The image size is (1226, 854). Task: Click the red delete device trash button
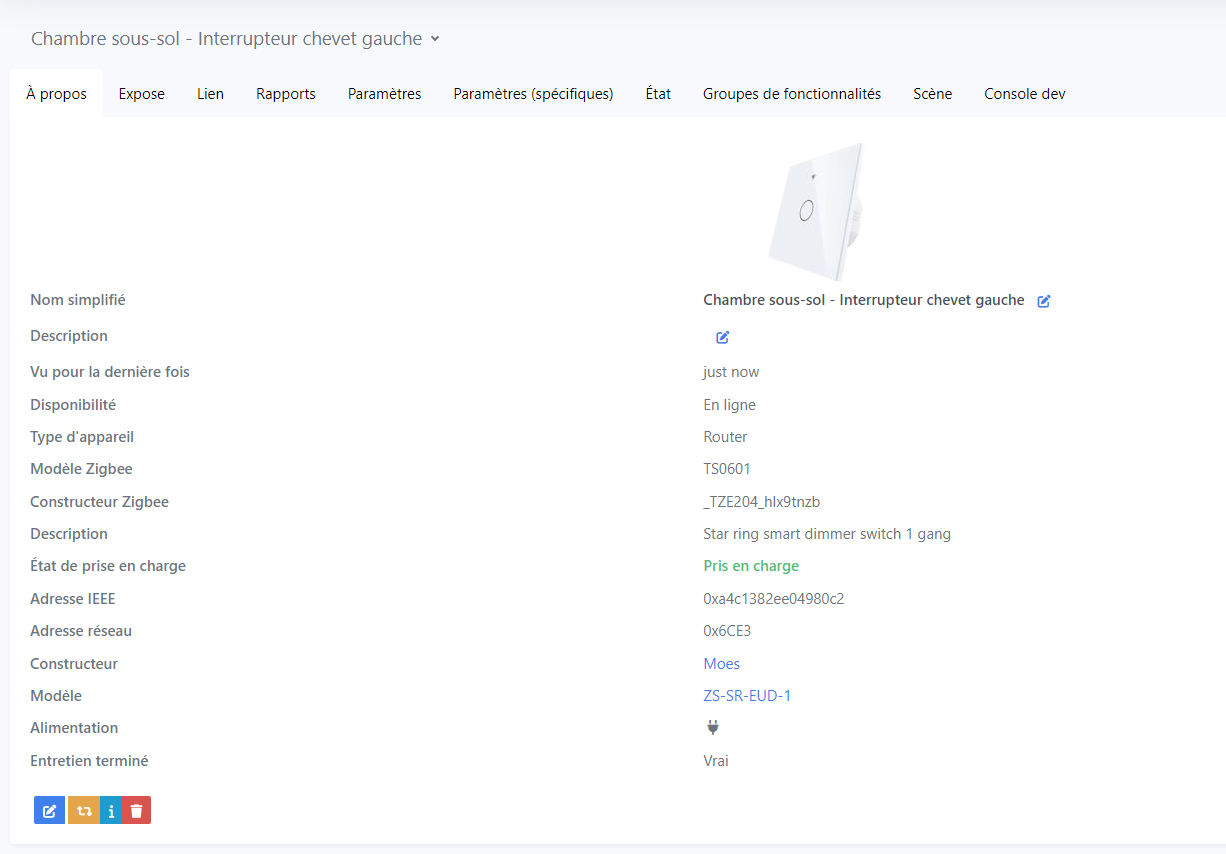[x=137, y=810]
